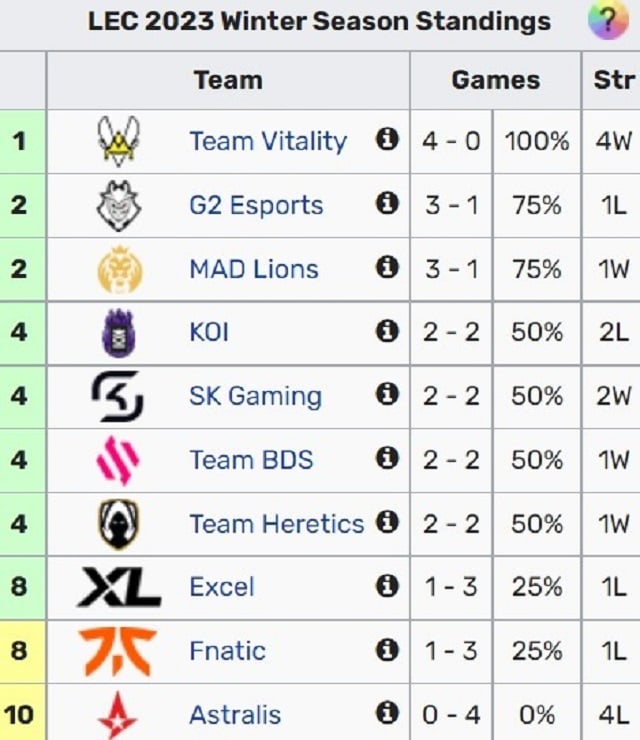
Task: Click the Team column header
Action: pyautogui.click(x=228, y=80)
